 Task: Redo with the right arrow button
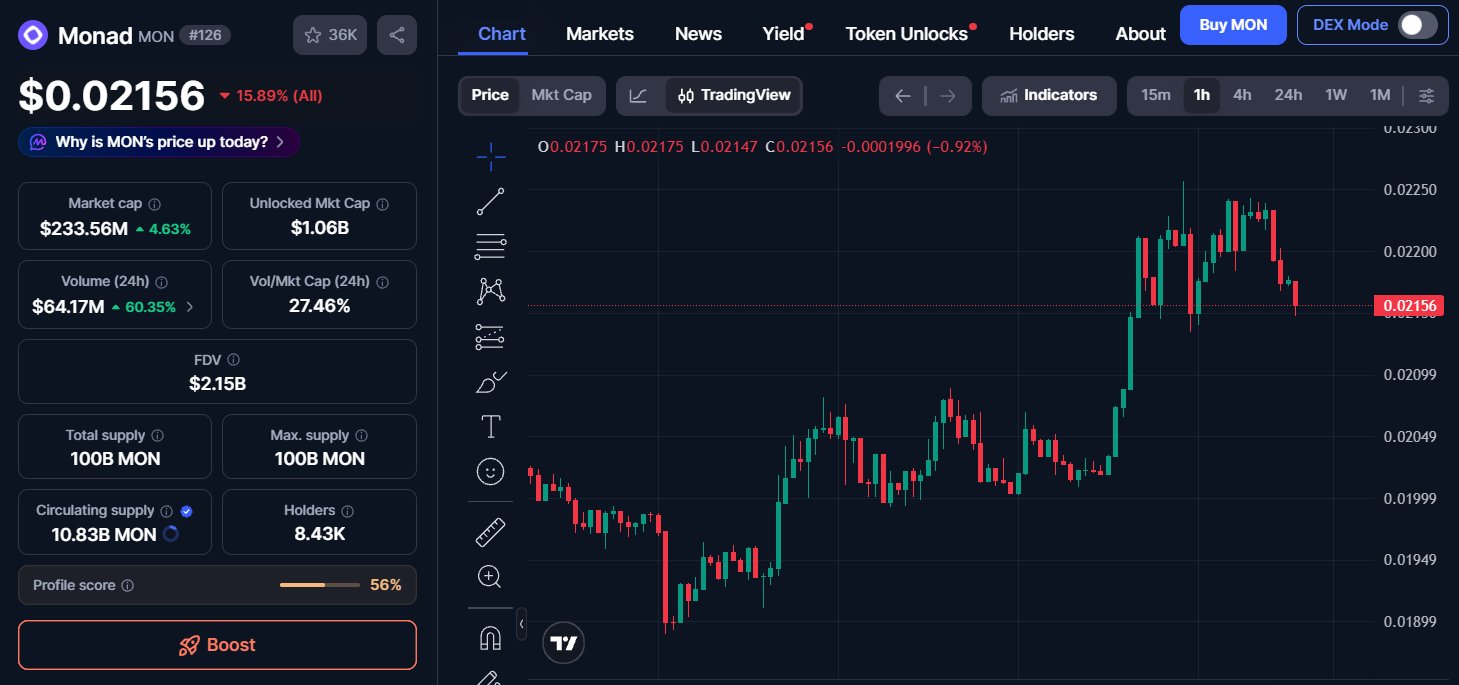(x=948, y=96)
